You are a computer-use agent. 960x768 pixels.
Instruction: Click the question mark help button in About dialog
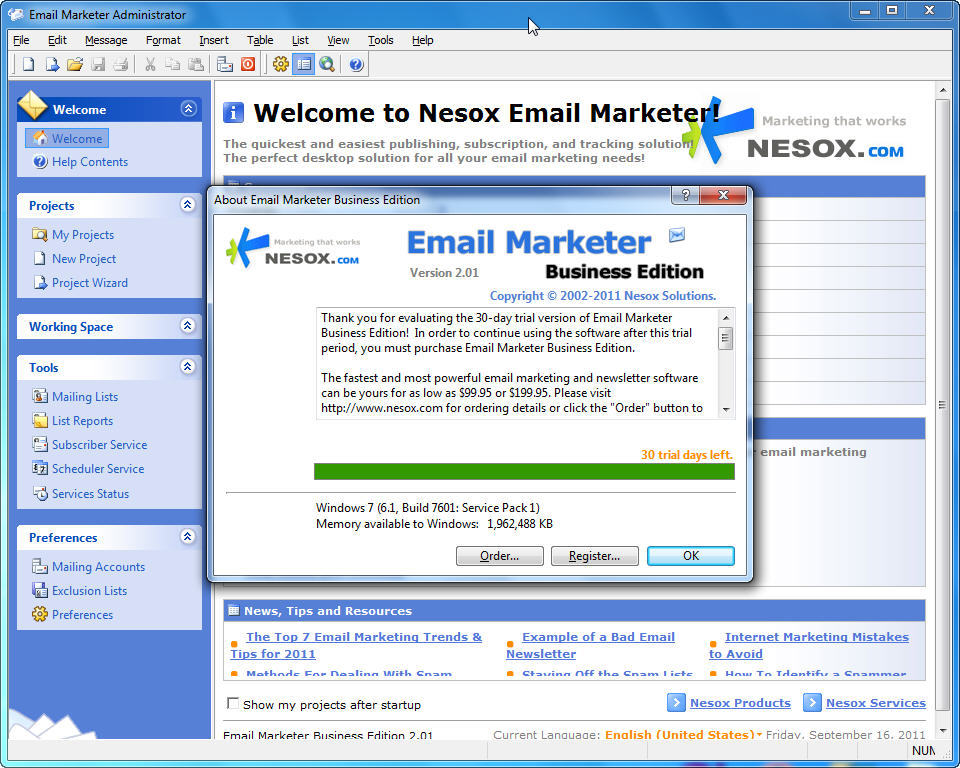685,195
